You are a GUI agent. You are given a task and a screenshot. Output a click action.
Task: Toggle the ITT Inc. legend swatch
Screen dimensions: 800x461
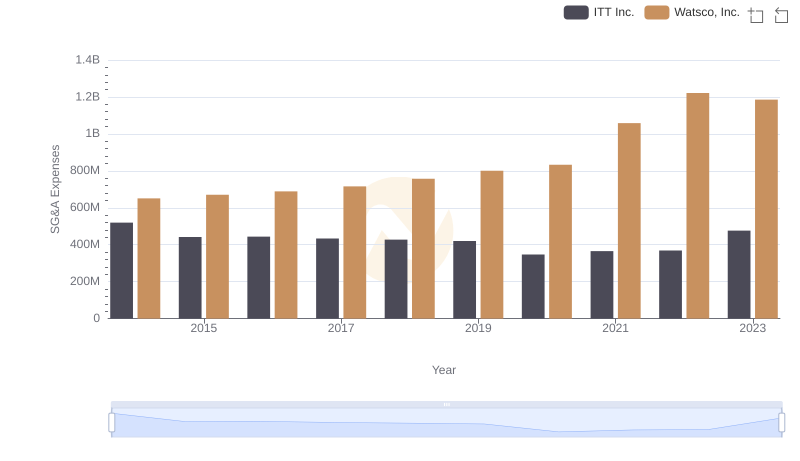click(x=576, y=12)
